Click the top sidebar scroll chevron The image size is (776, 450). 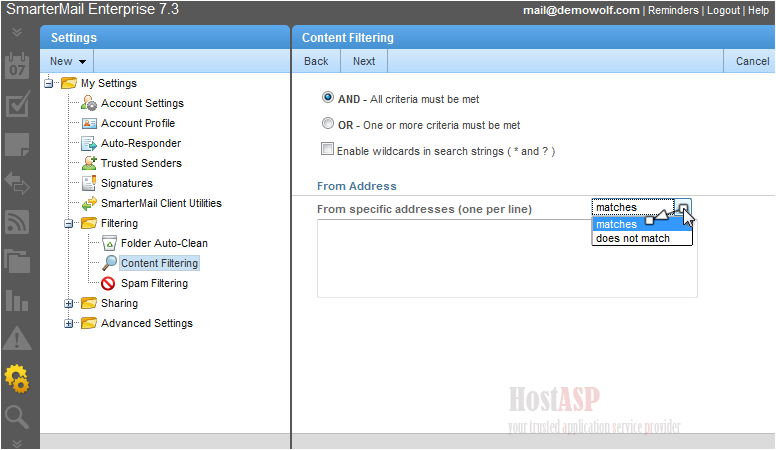point(17,32)
